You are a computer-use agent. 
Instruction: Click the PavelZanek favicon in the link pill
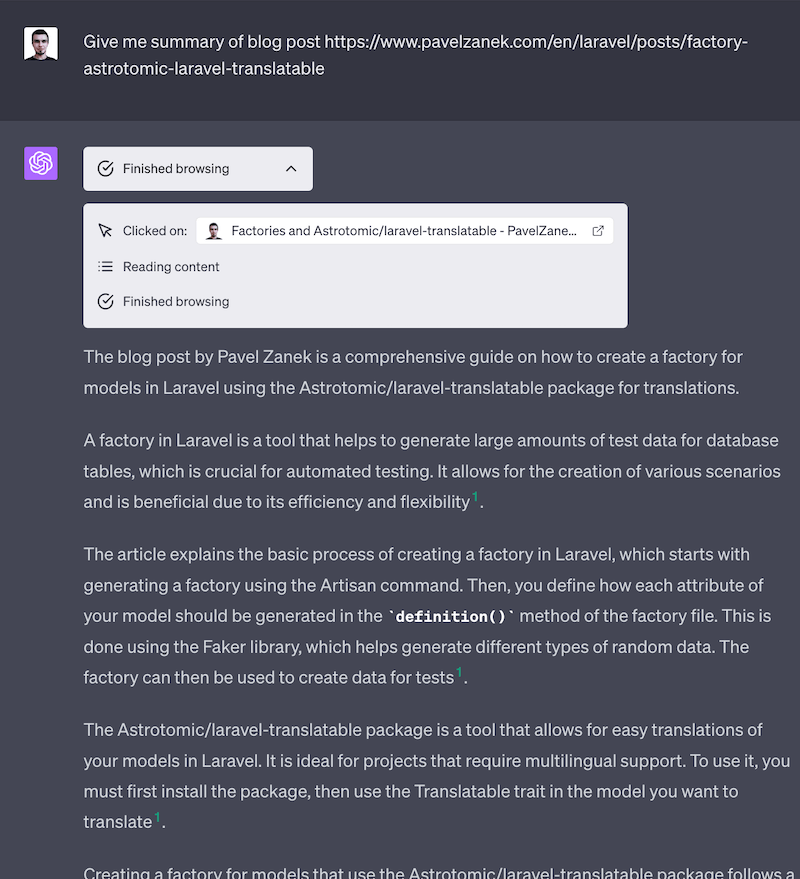point(214,231)
